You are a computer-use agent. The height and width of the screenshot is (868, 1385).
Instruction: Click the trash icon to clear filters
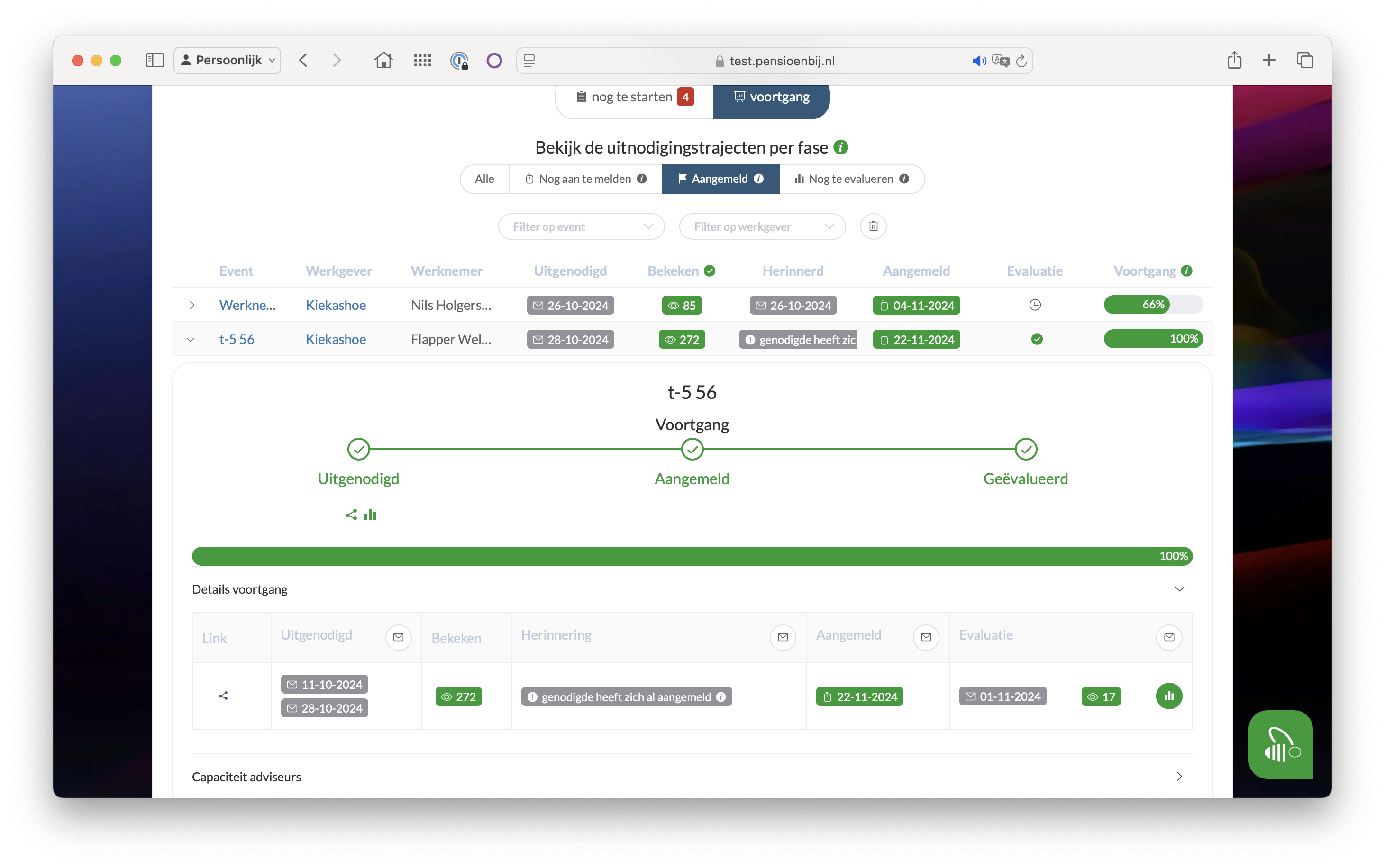tap(873, 226)
